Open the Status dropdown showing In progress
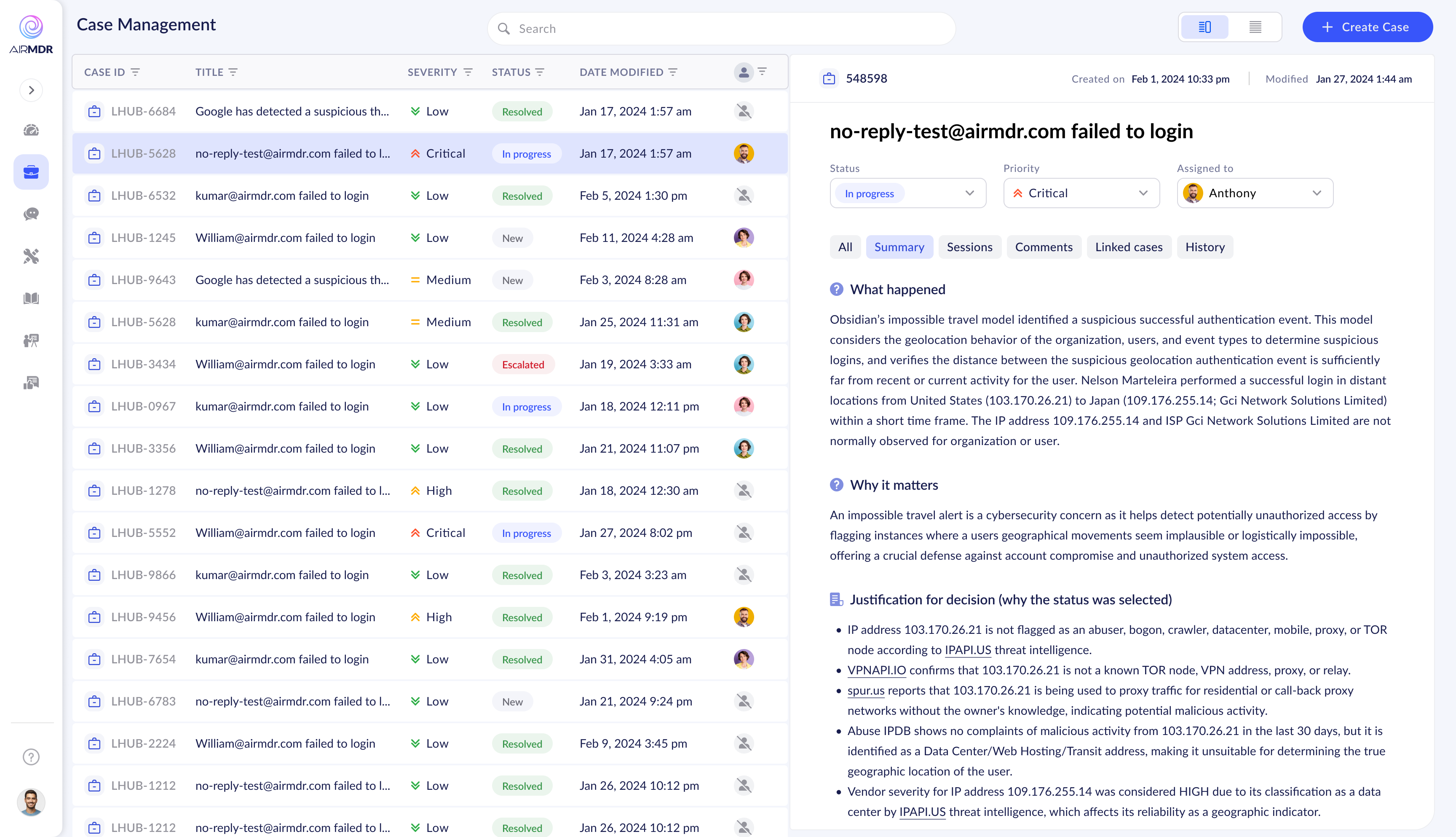The width and height of the screenshot is (1456, 837). (908, 193)
